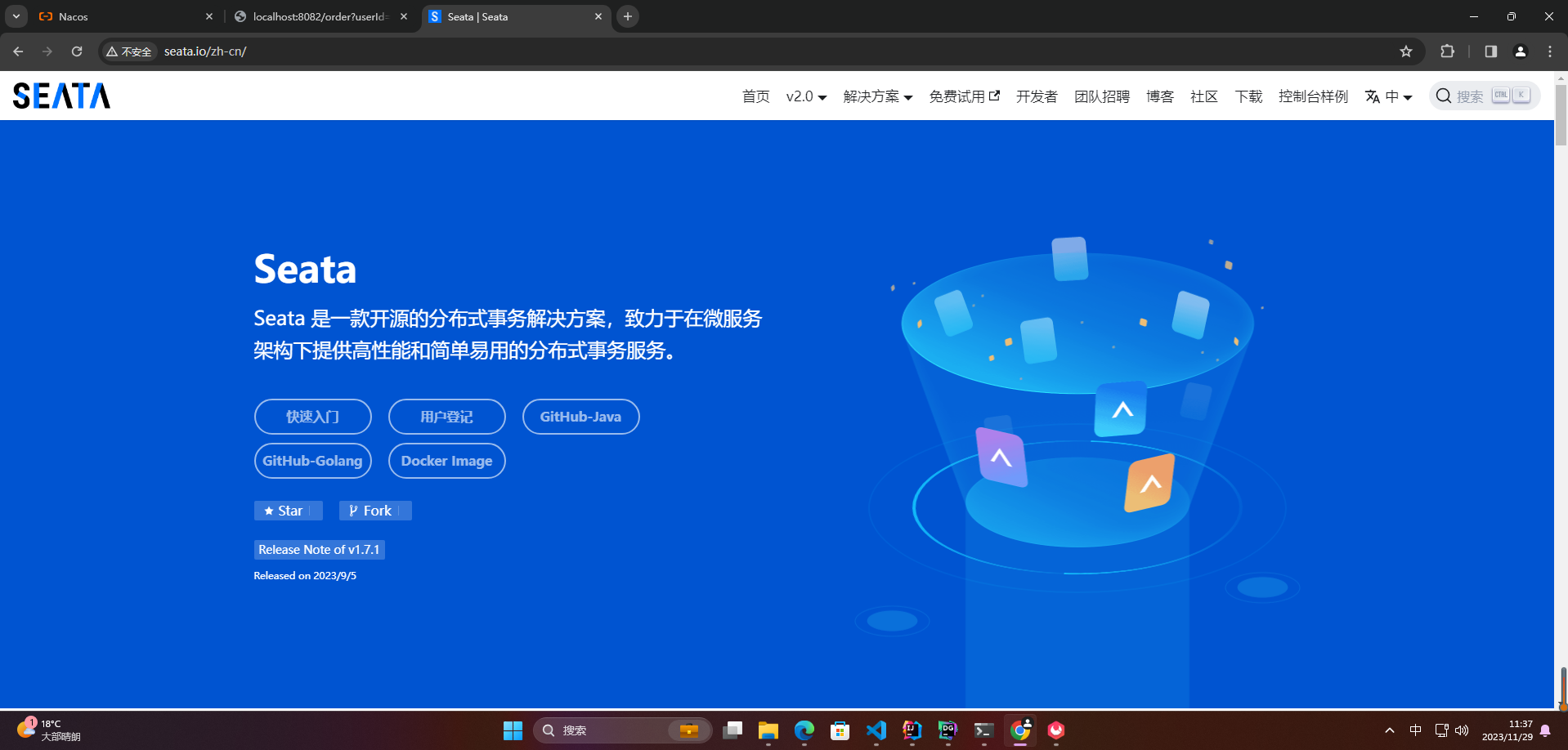The image size is (1568, 750).
Task: Open the Chrome profile menu
Action: (1521, 51)
